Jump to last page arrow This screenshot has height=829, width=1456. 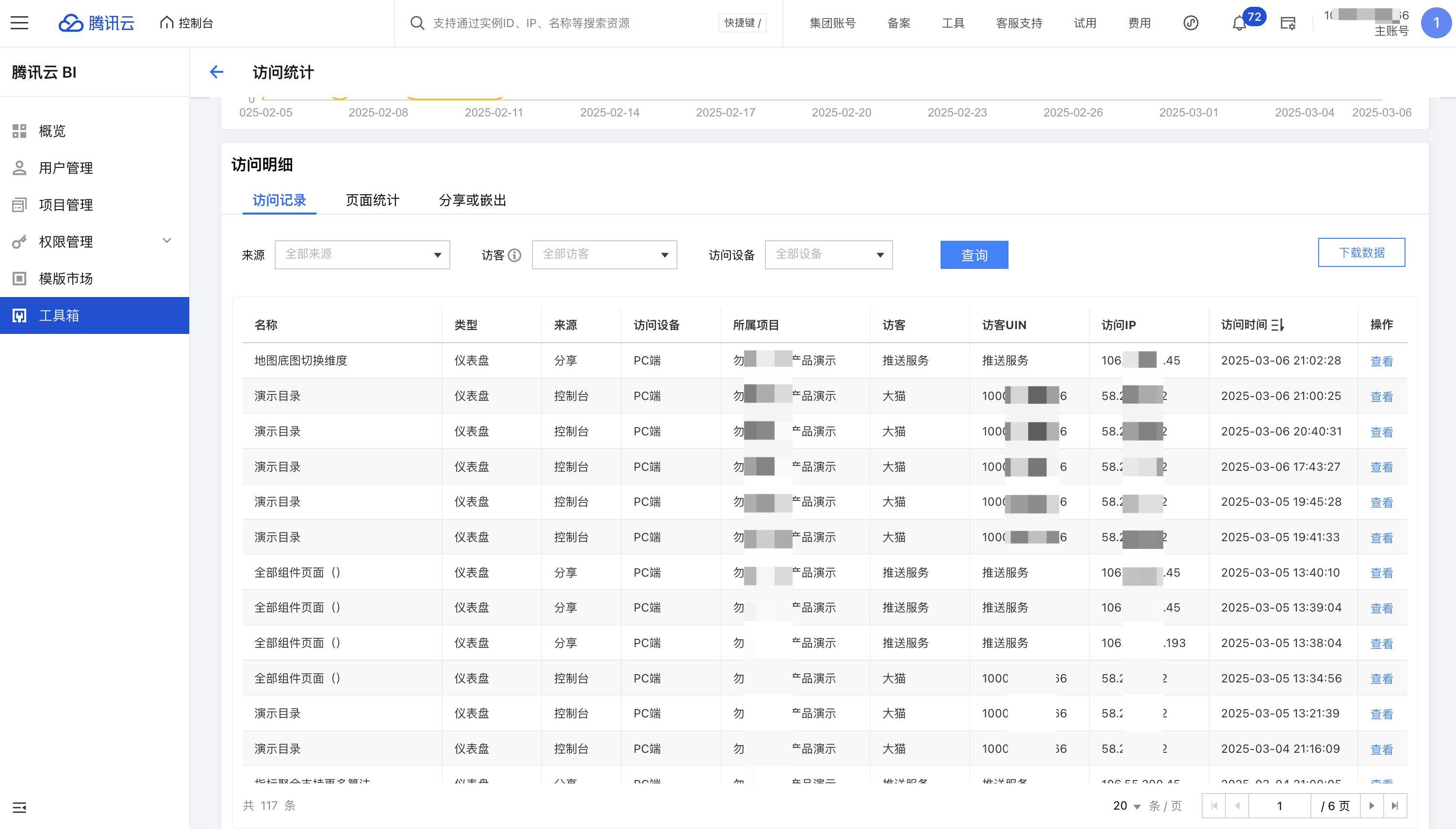1394,806
